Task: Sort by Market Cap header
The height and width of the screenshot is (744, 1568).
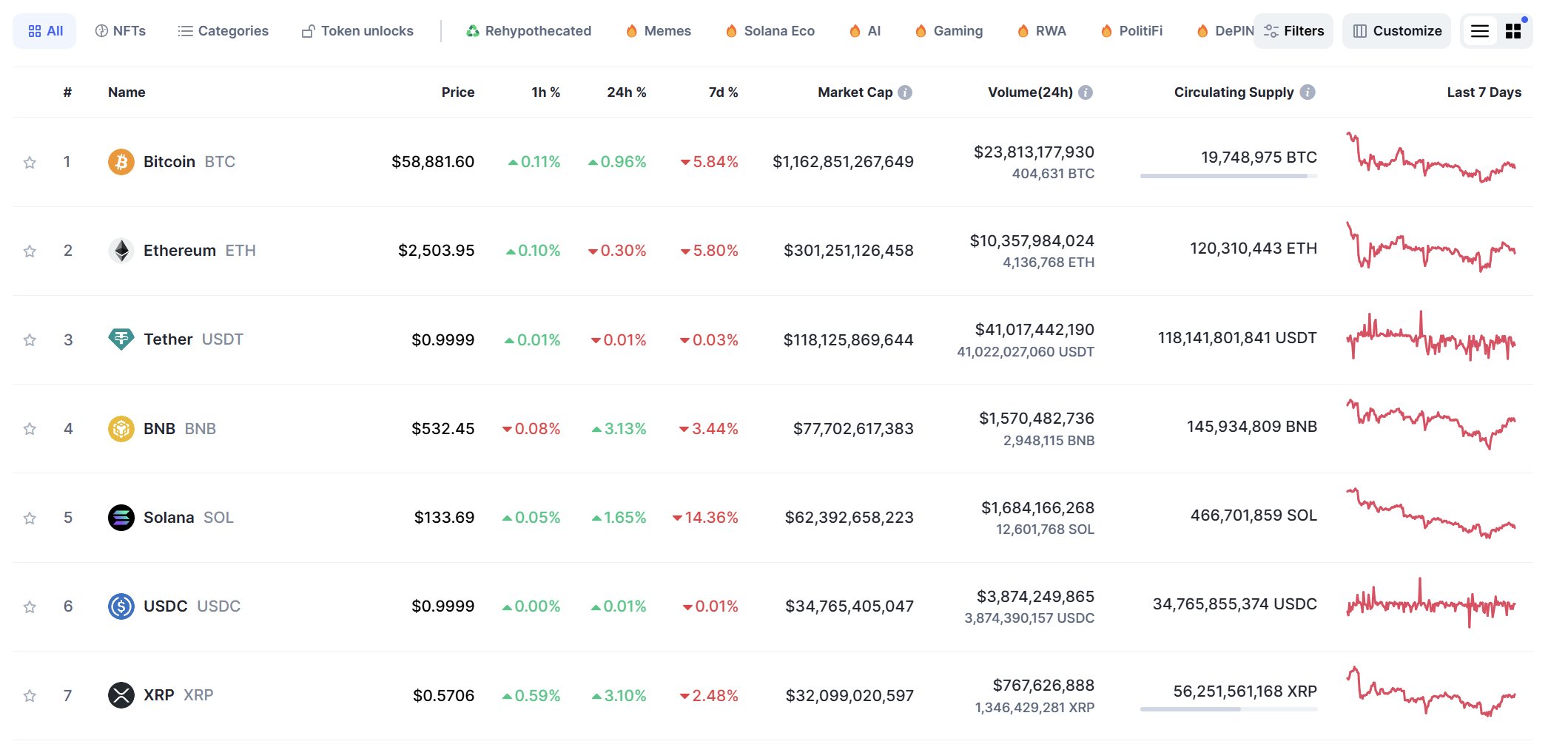Action: coord(855,92)
